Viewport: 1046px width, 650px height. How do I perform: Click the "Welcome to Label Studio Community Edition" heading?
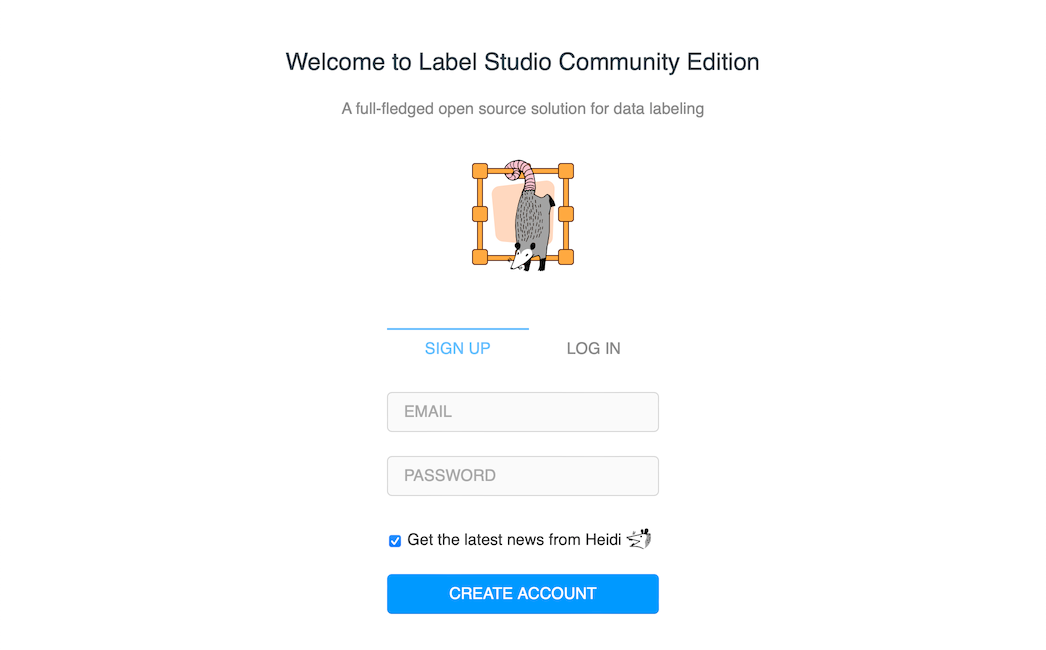pyautogui.click(x=522, y=62)
